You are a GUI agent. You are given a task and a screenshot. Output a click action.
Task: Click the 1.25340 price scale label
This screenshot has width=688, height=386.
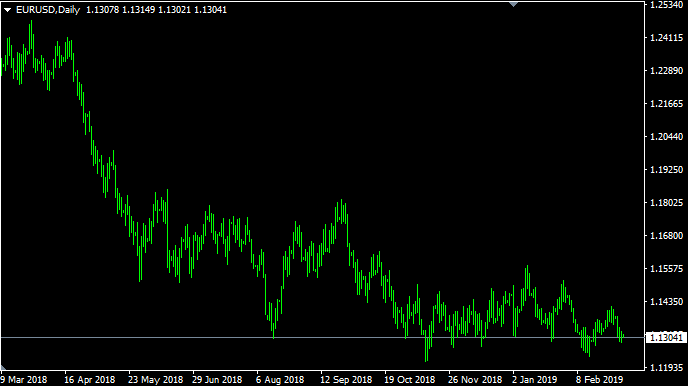(x=666, y=5)
